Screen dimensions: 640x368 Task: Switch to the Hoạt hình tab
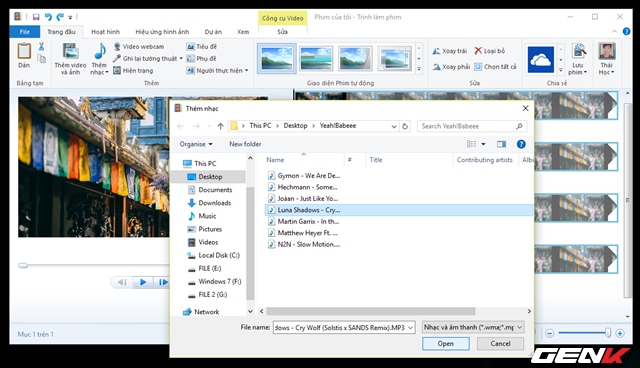(105, 31)
